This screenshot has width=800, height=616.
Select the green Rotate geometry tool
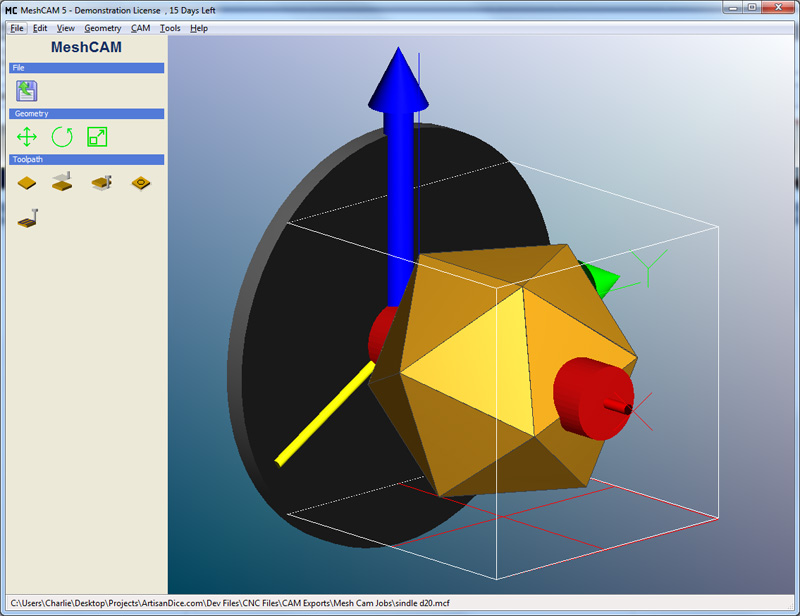pos(60,136)
